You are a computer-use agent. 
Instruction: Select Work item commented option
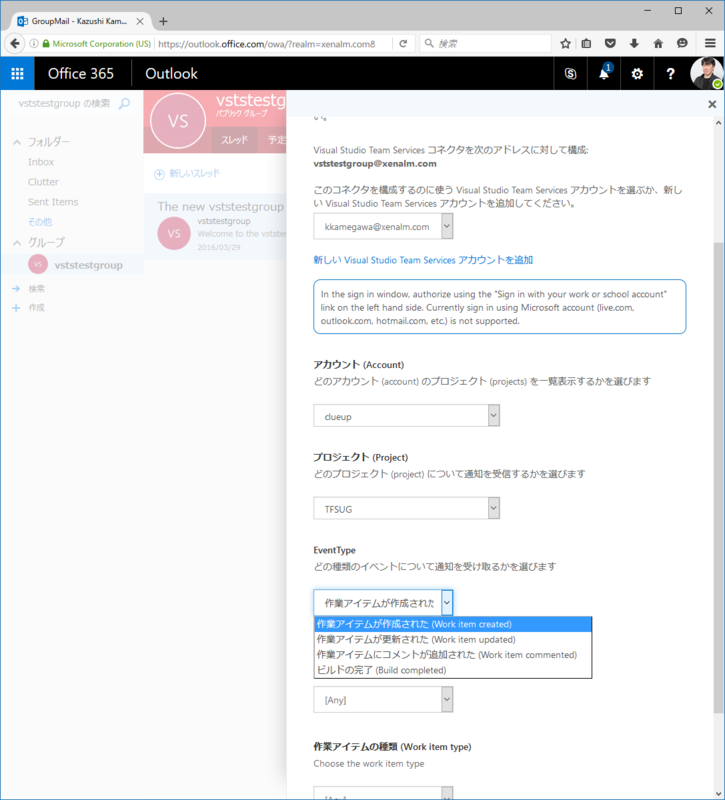coord(453,655)
